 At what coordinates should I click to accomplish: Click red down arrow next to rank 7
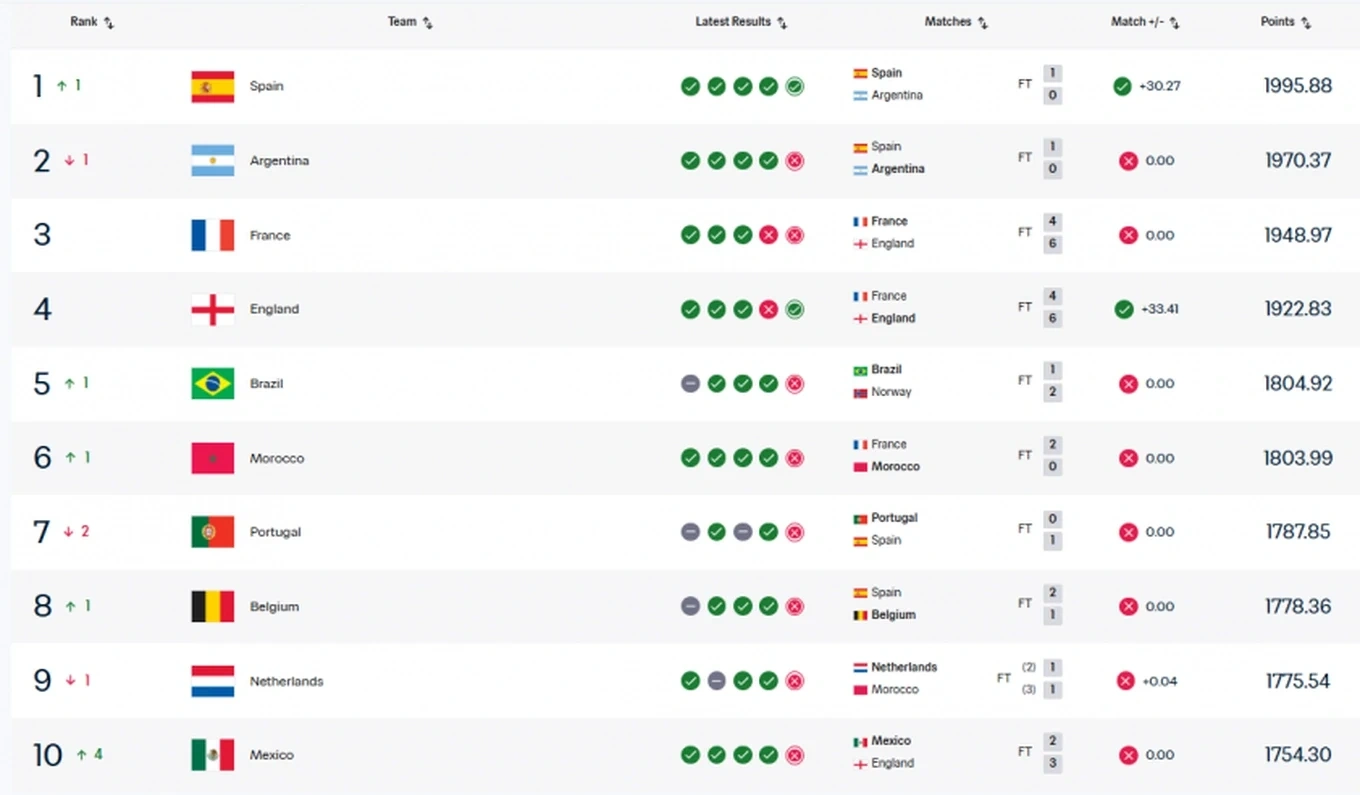[x=69, y=532]
